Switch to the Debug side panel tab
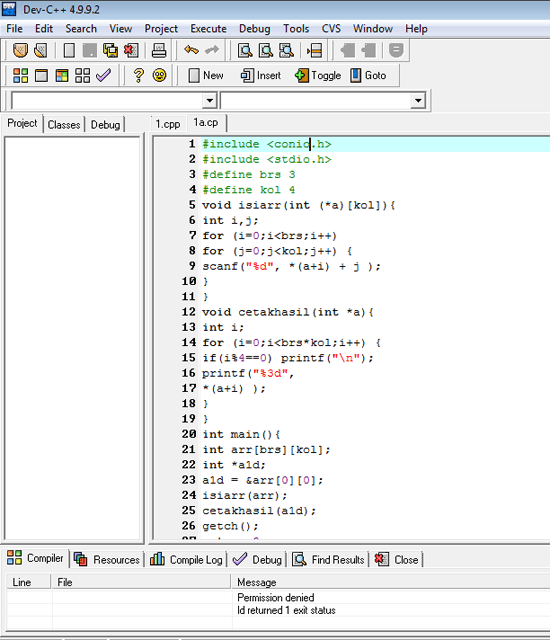Image resolution: width=550 pixels, height=640 pixels. click(105, 124)
